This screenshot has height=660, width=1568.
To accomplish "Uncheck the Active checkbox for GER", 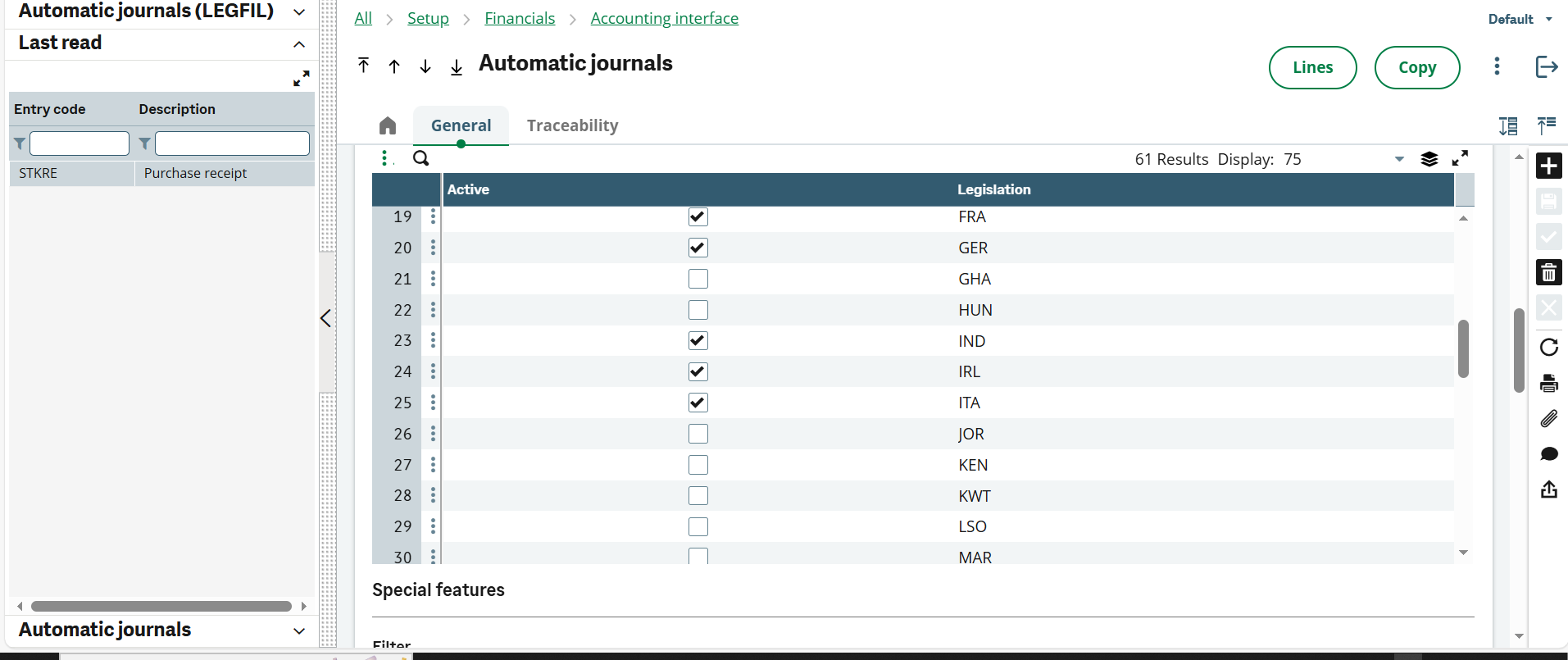I will [x=698, y=248].
